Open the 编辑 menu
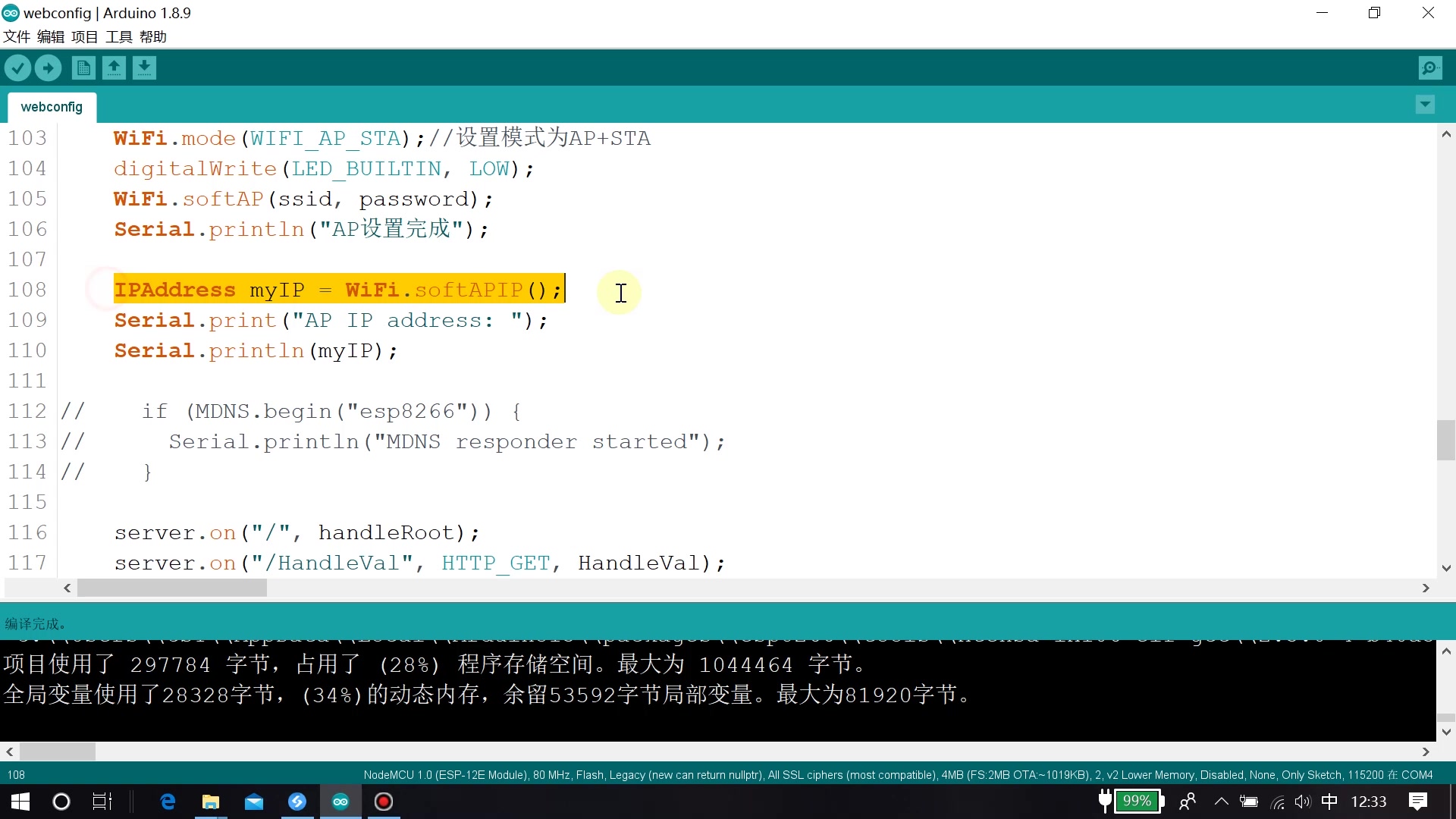The image size is (1456, 819). click(x=51, y=36)
